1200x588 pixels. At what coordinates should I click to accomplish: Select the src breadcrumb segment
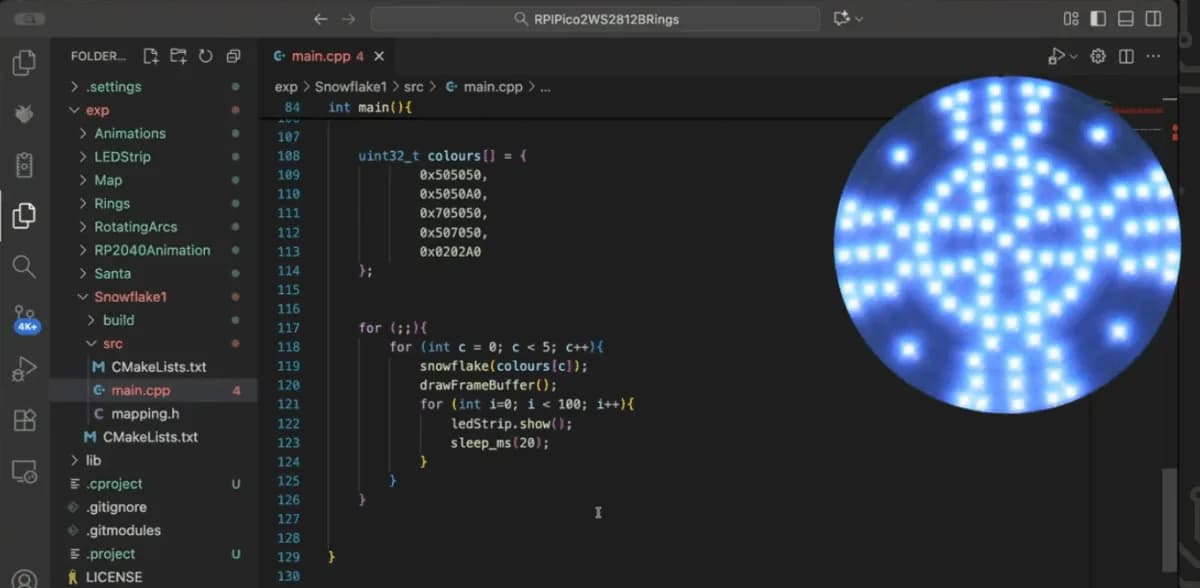click(x=414, y=87)
